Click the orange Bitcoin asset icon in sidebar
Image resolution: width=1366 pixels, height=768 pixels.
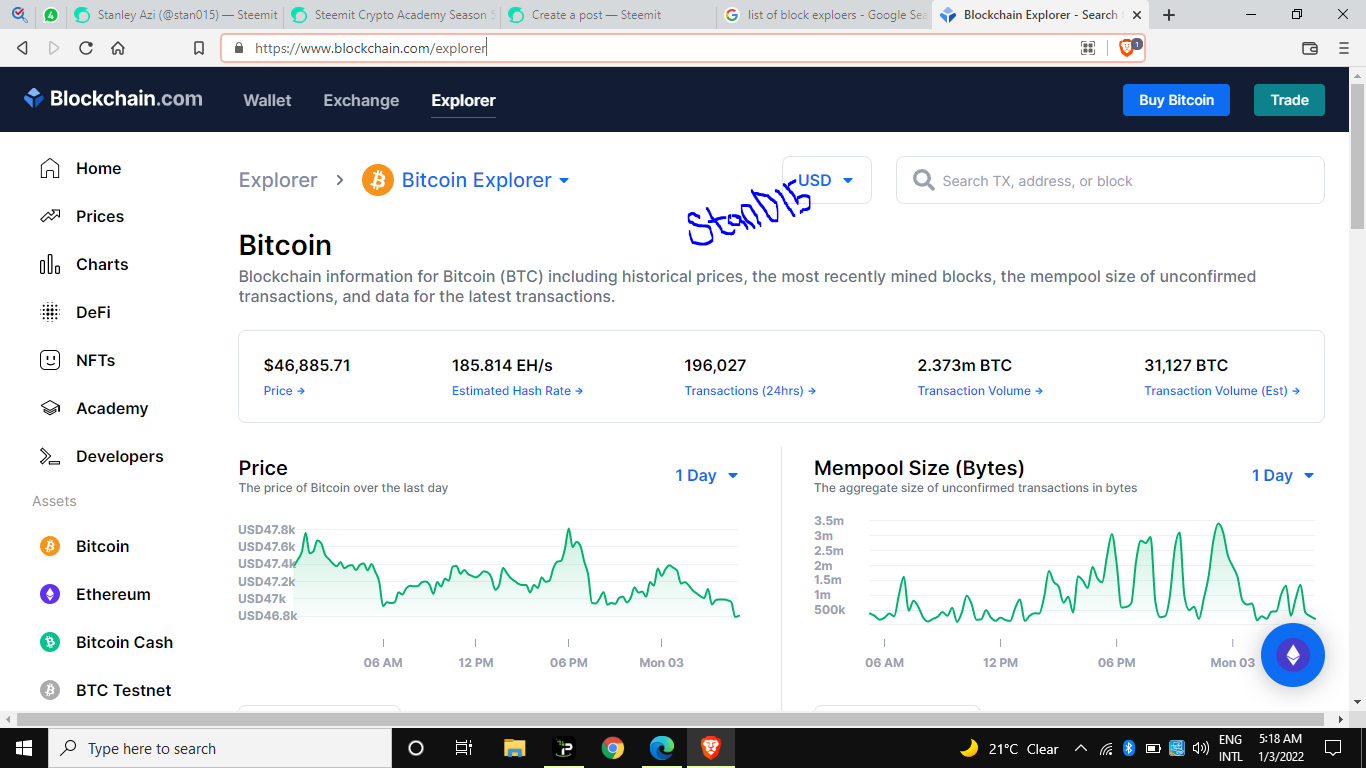point(50,546)
